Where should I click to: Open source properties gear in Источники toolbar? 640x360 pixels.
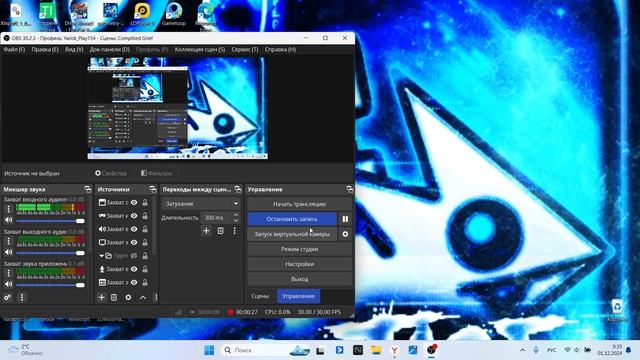[128, 298]
